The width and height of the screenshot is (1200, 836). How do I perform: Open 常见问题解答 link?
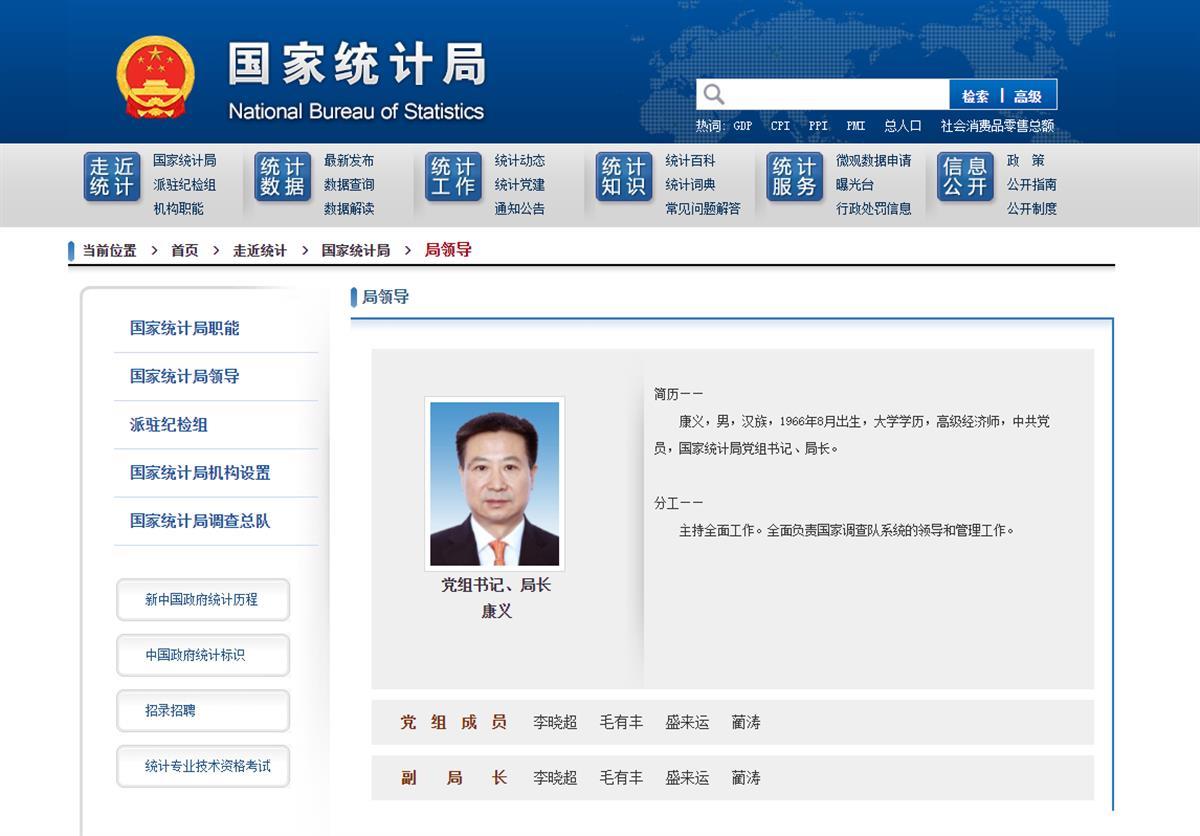tap(703, 208)
